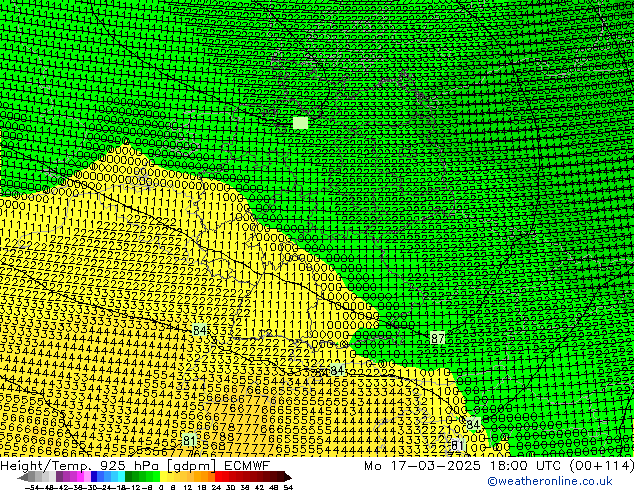
Task: Click the gray left arrow of color scale
Action: [24, 477]
